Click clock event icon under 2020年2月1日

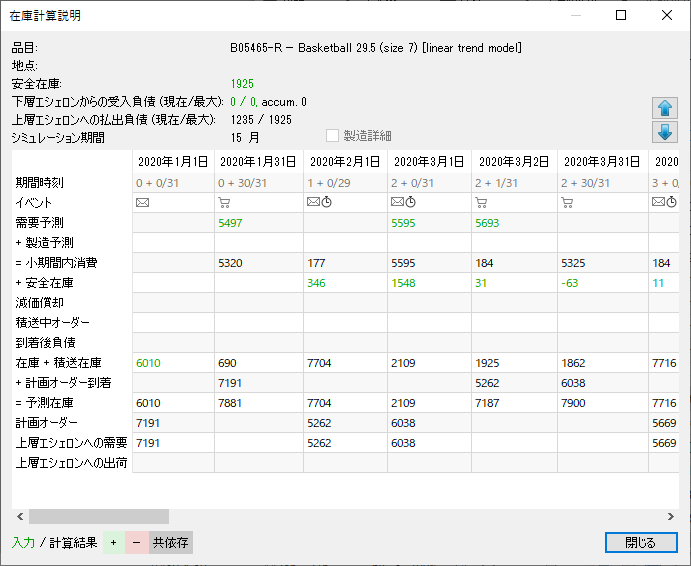pos(325,202)
